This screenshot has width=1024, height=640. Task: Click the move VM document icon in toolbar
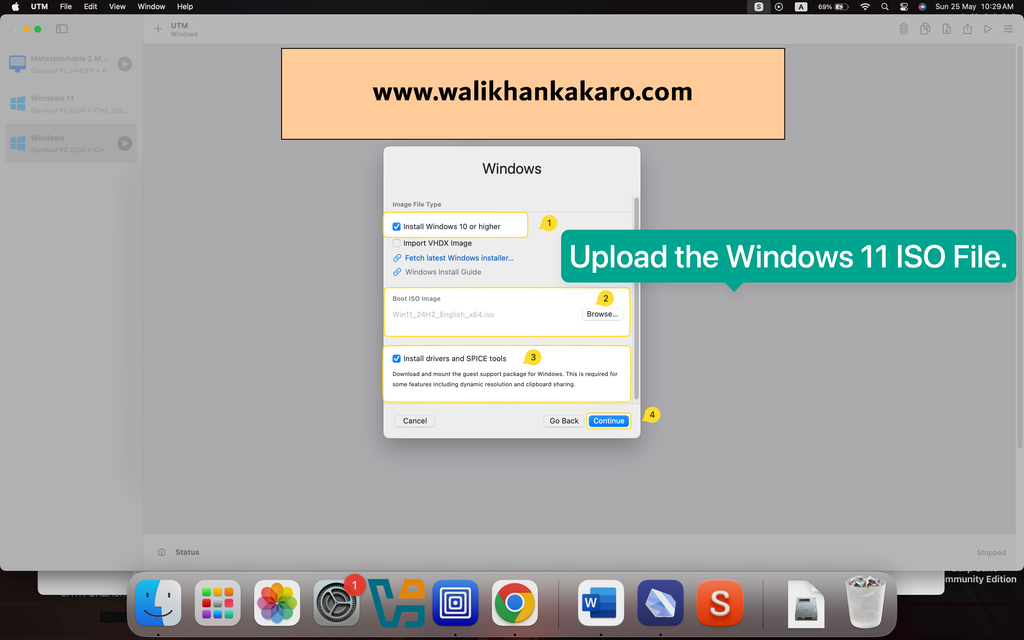pos(946,29)
